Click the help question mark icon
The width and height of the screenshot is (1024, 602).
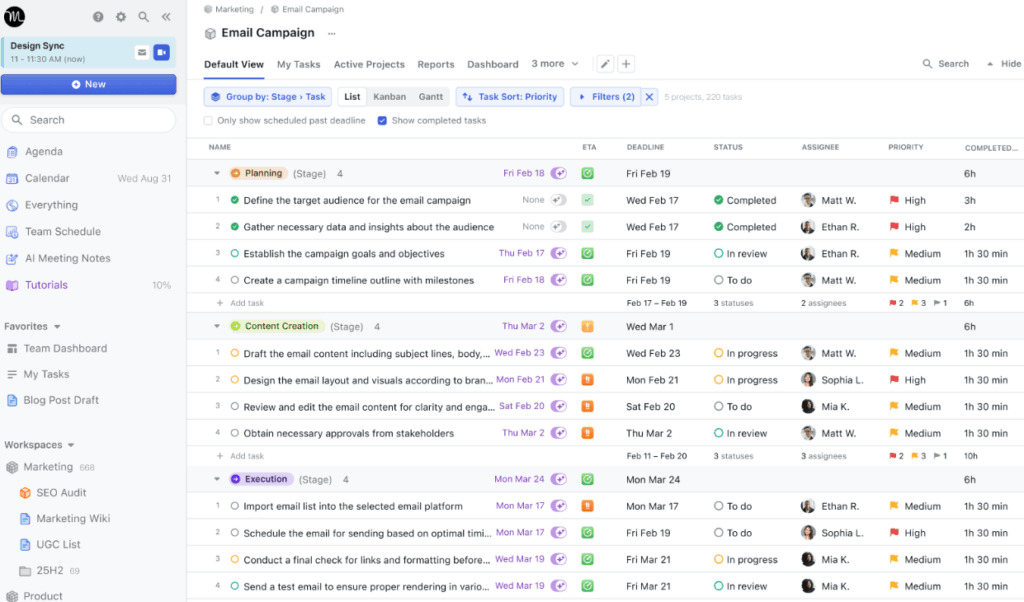pyautogui.click(x=98, y=17)
